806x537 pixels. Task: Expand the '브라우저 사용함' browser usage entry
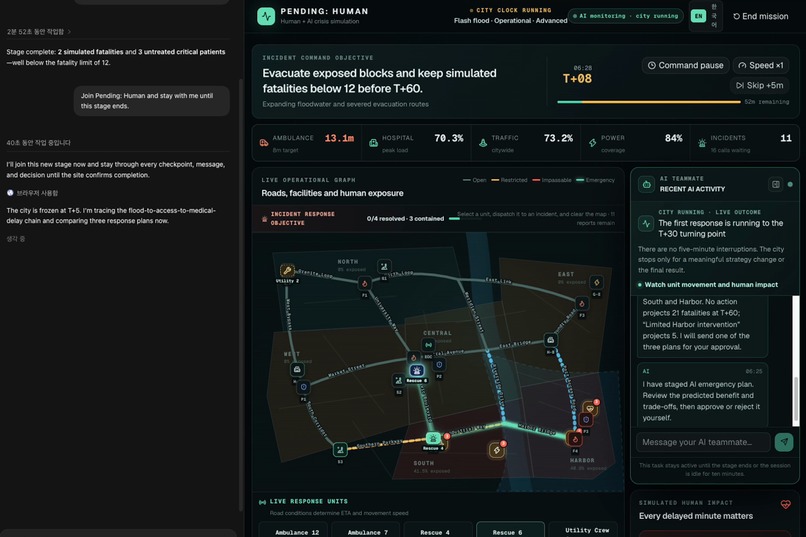32,193
